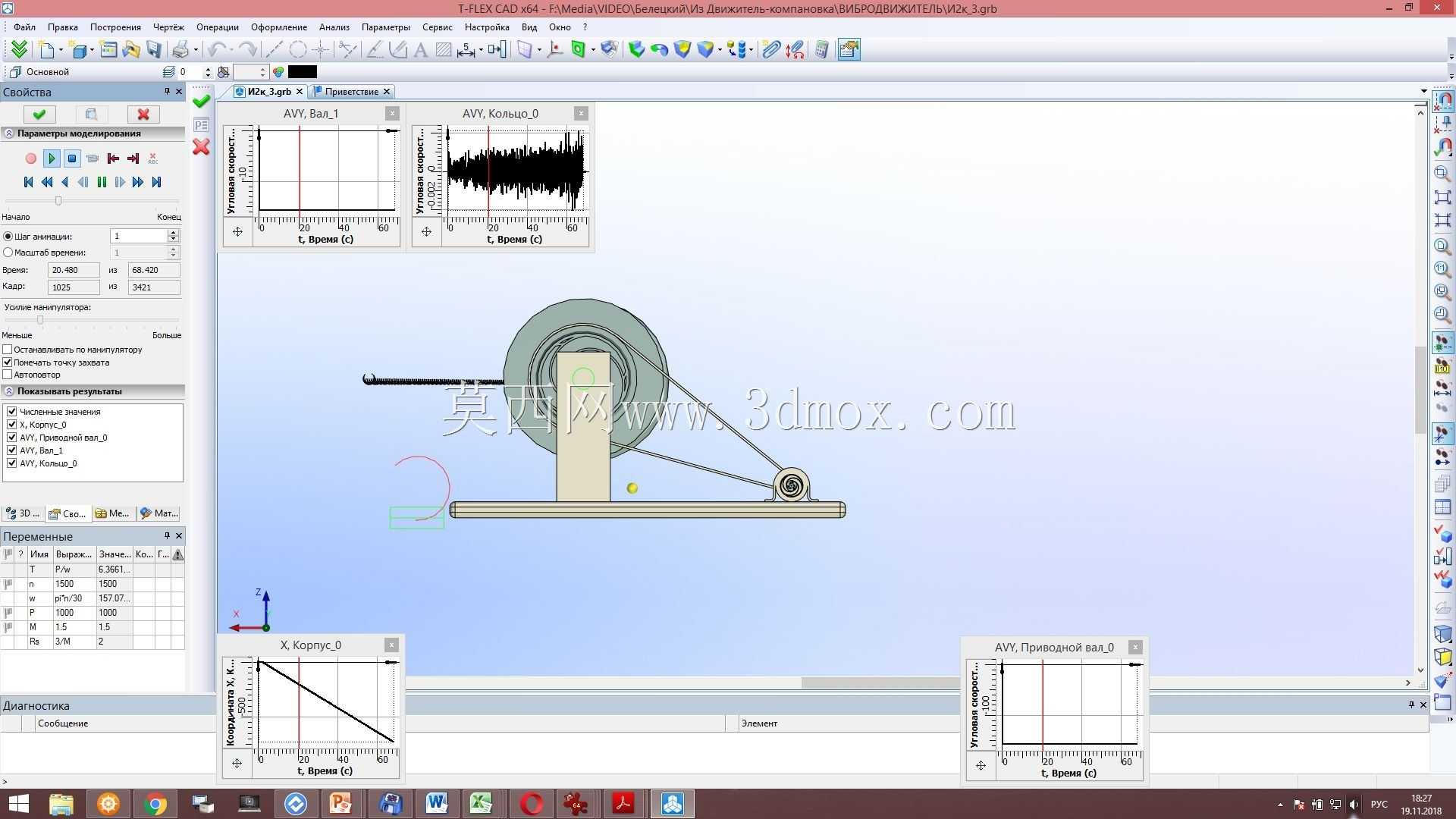Collapse the Параметры моделирования section
Image resolution: width=1456 pixels, height=819 pixels.
coord(9,133)
